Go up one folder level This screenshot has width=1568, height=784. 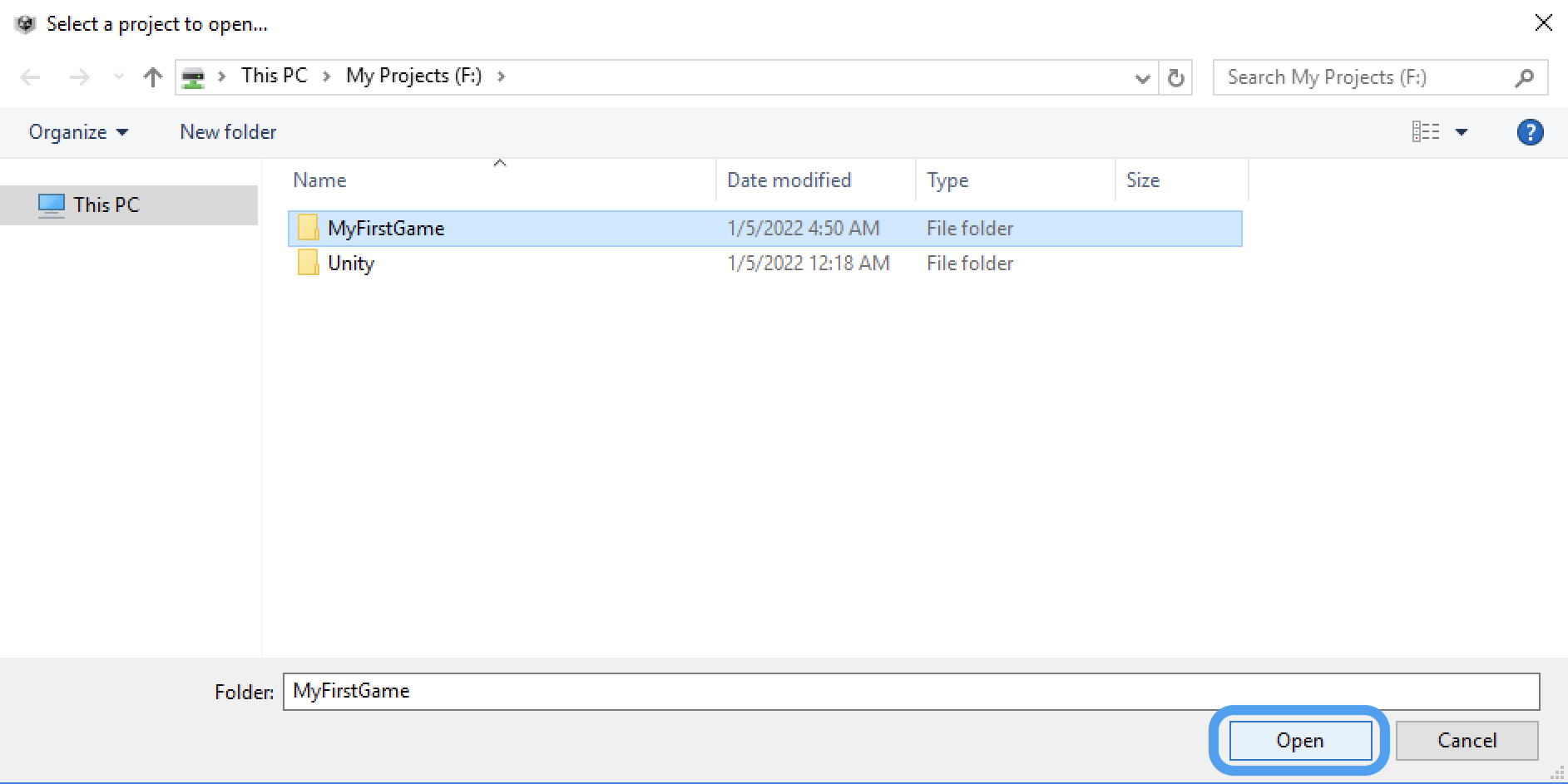(152, 77)
